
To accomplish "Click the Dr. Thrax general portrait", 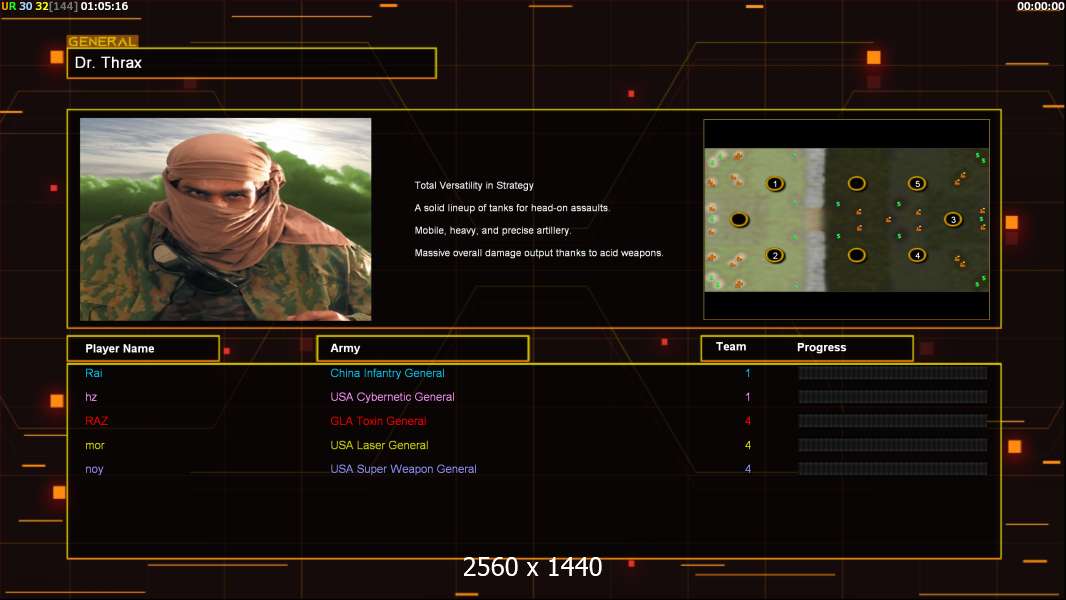I will click(x=226, y=219).
